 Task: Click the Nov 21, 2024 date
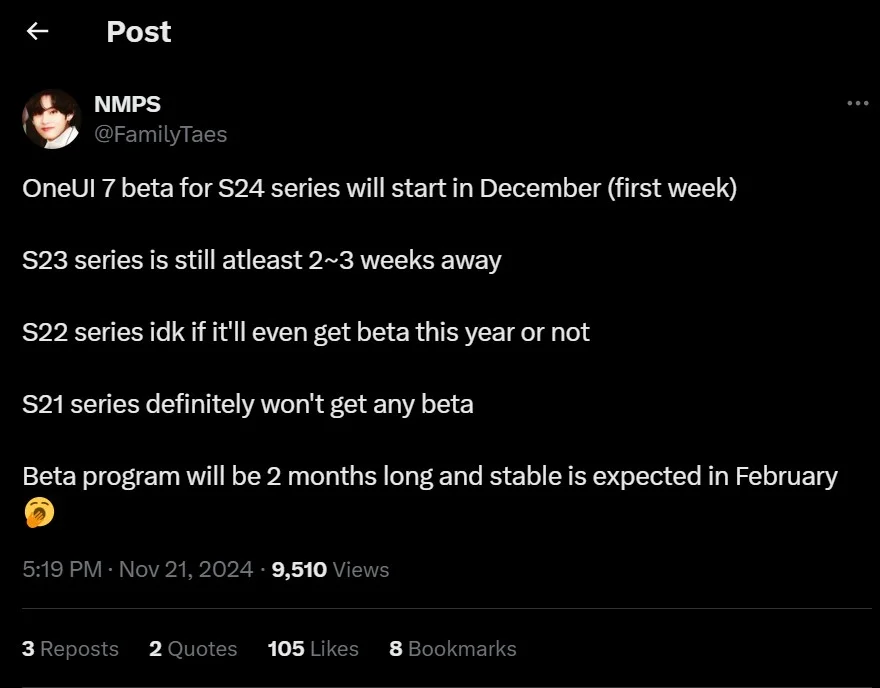click(x=186, y=569)
